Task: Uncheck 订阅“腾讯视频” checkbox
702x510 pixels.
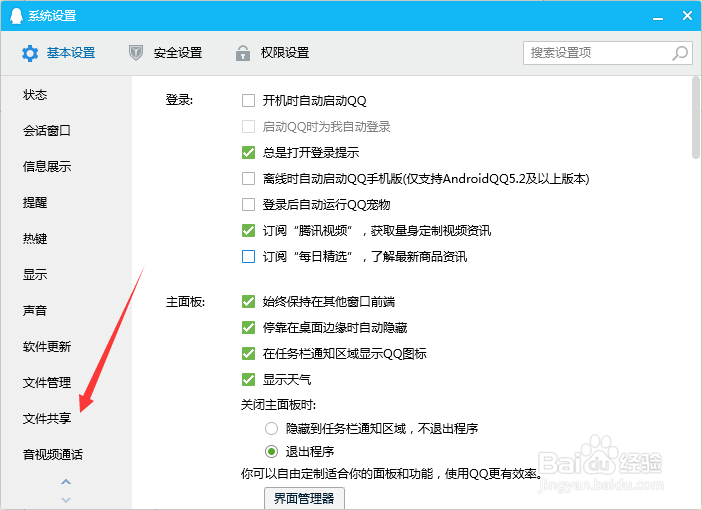Action: pos(248,231)
